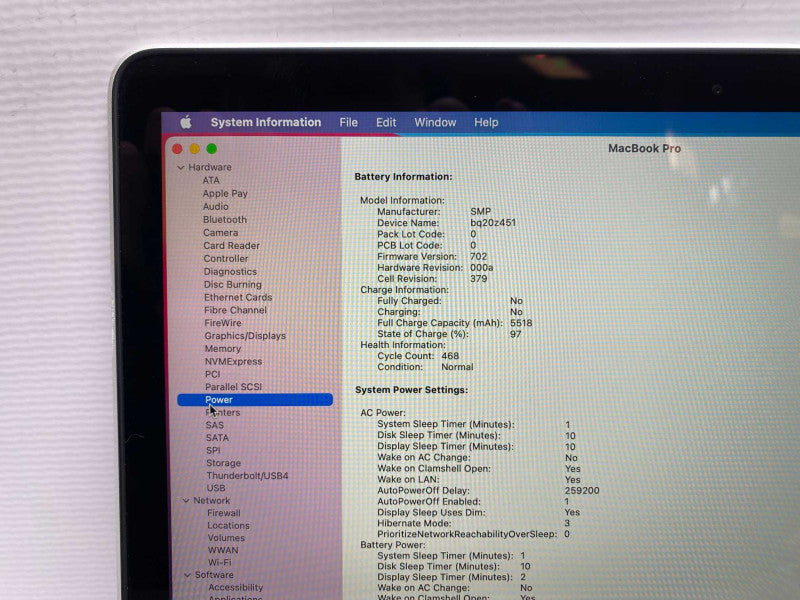Viewport: 800px width, 600px height.
Task: Select Bluetooth in the sidebar
Action: click(224, 219)
